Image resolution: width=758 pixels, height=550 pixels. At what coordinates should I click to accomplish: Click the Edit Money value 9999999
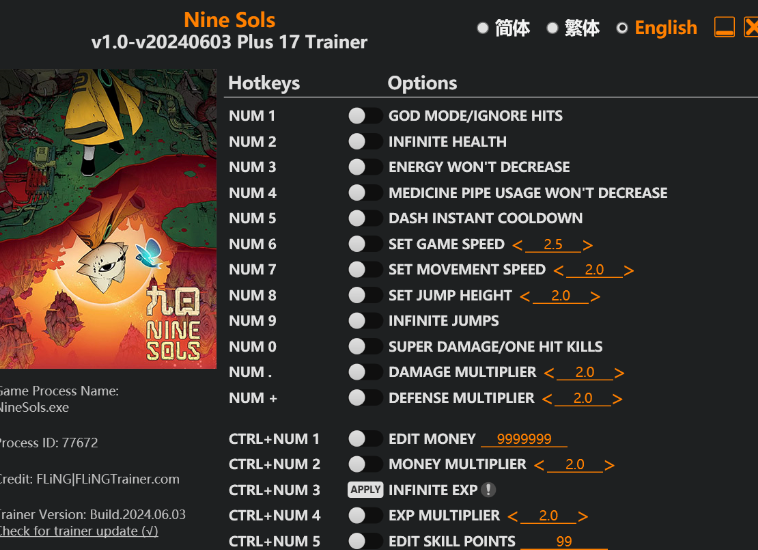coord(524,439)
